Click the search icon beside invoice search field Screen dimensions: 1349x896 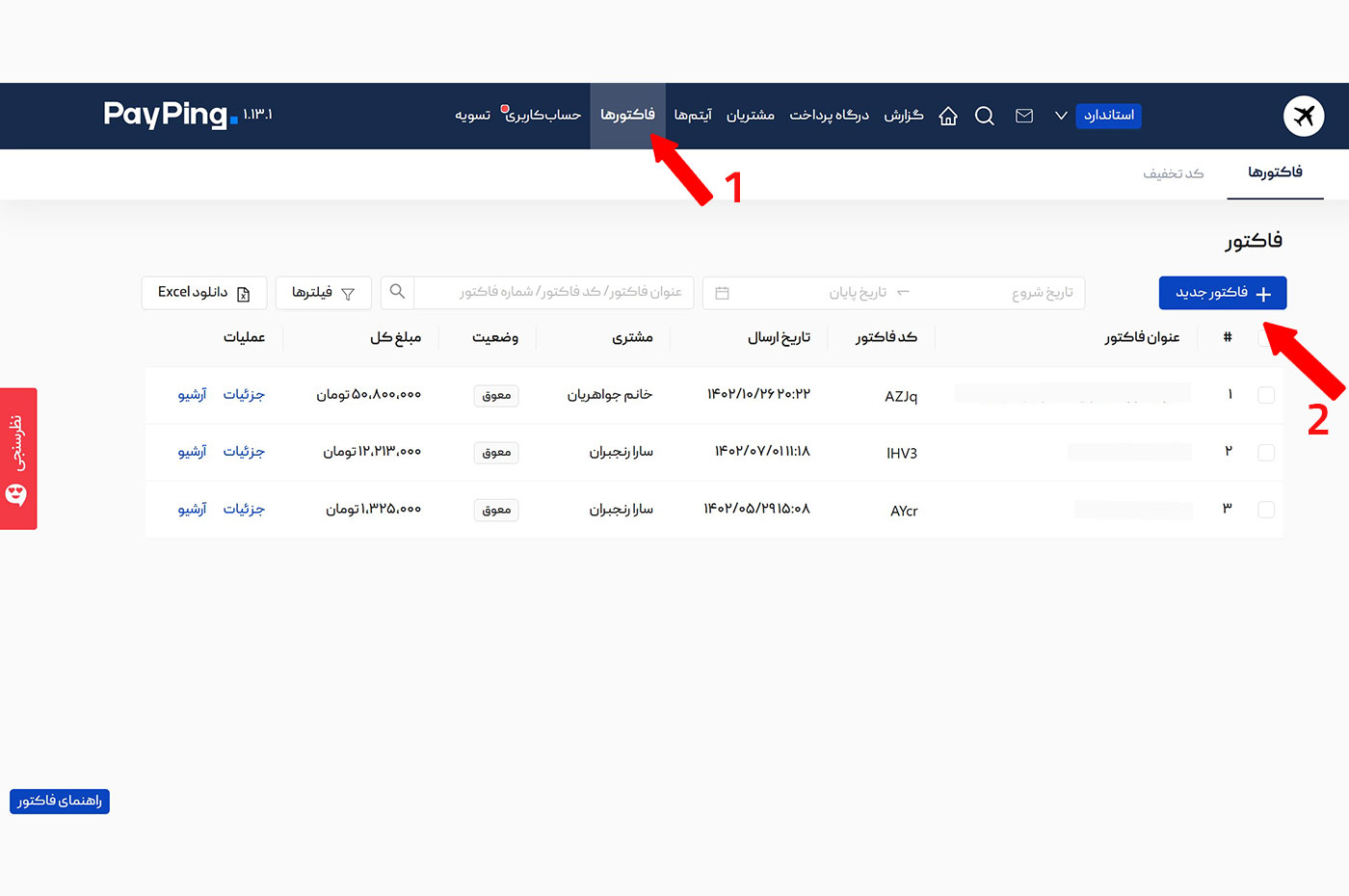coord(397,292)
